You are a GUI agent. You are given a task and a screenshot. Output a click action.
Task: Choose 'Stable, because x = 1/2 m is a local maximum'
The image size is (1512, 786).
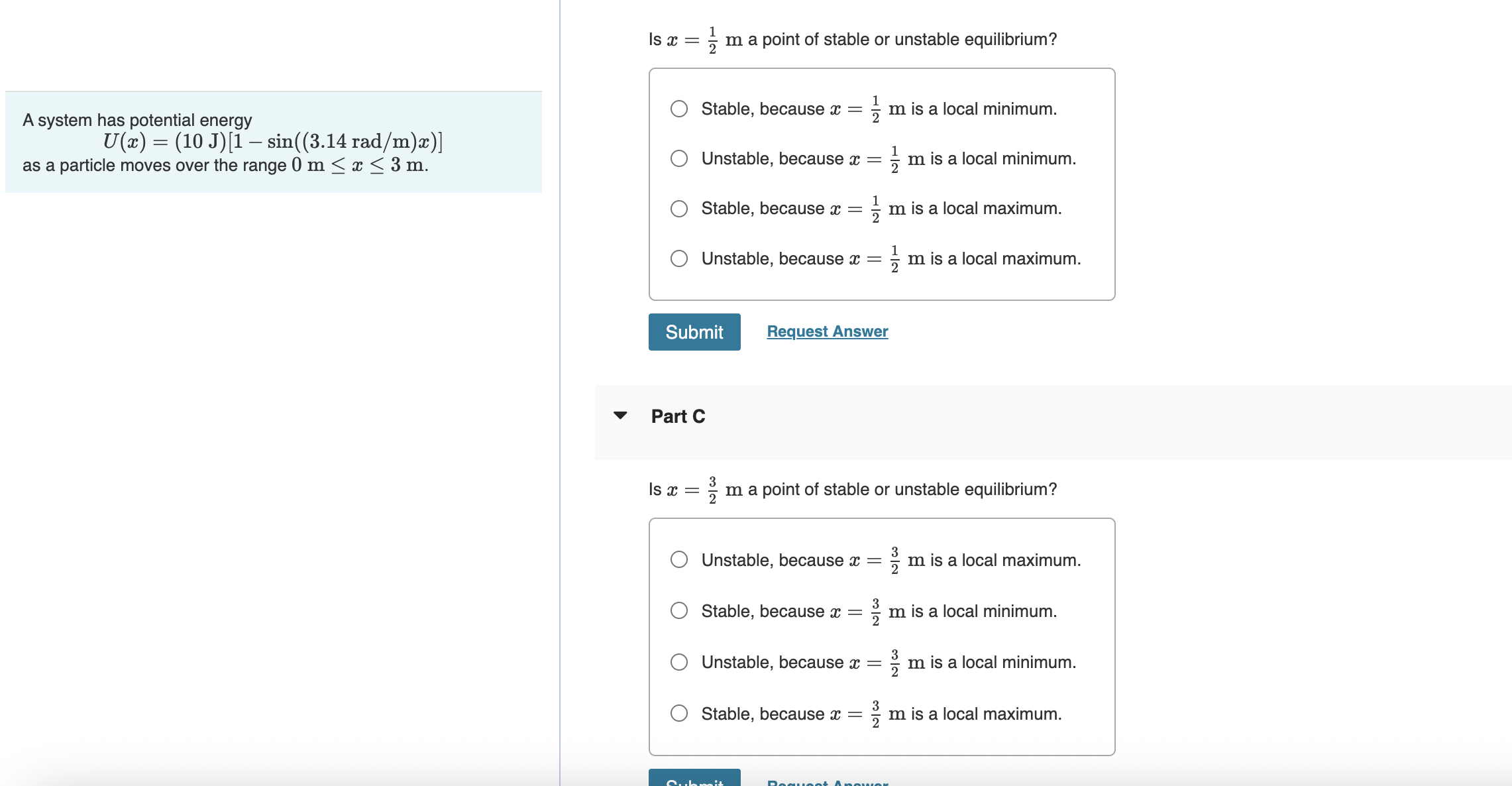(679, 209)
